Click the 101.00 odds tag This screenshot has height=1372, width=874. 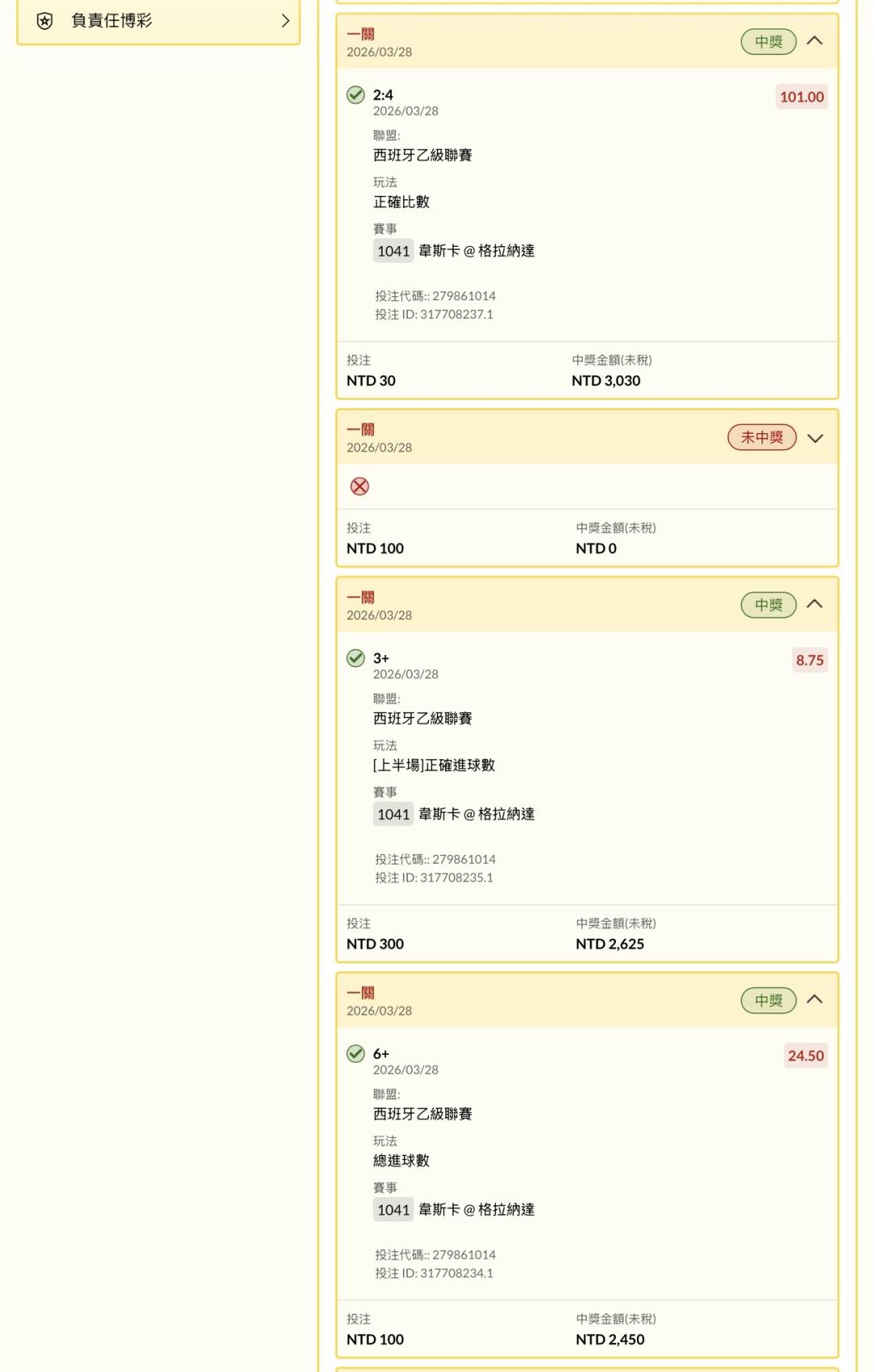point(801,97)
